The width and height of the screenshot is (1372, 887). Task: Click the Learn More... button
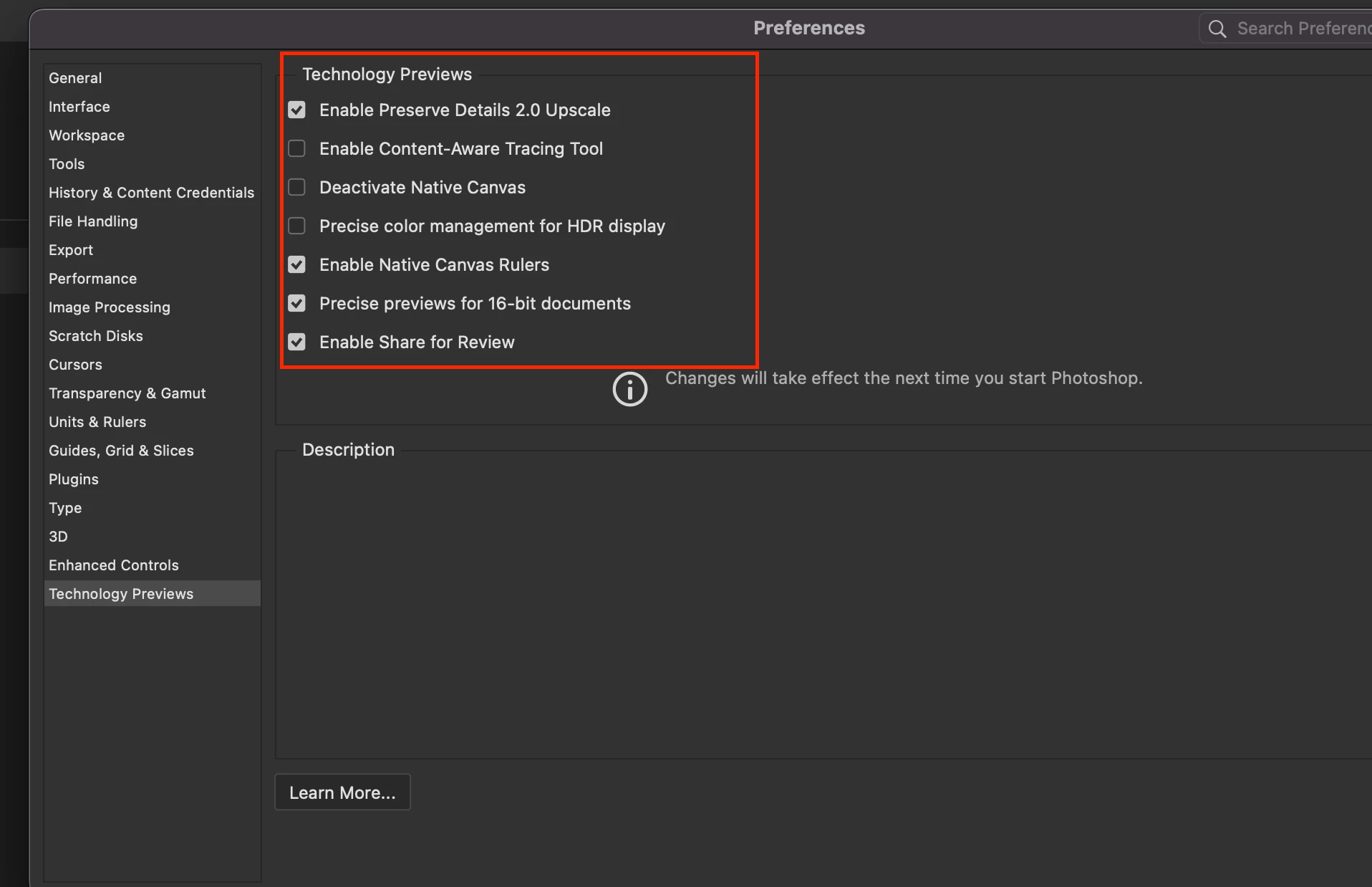(x=342, y=792)
